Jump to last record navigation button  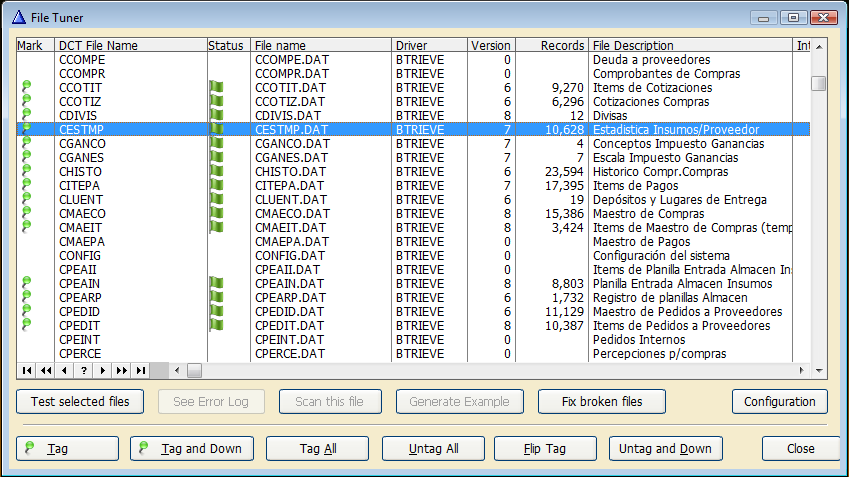[140, 370]
